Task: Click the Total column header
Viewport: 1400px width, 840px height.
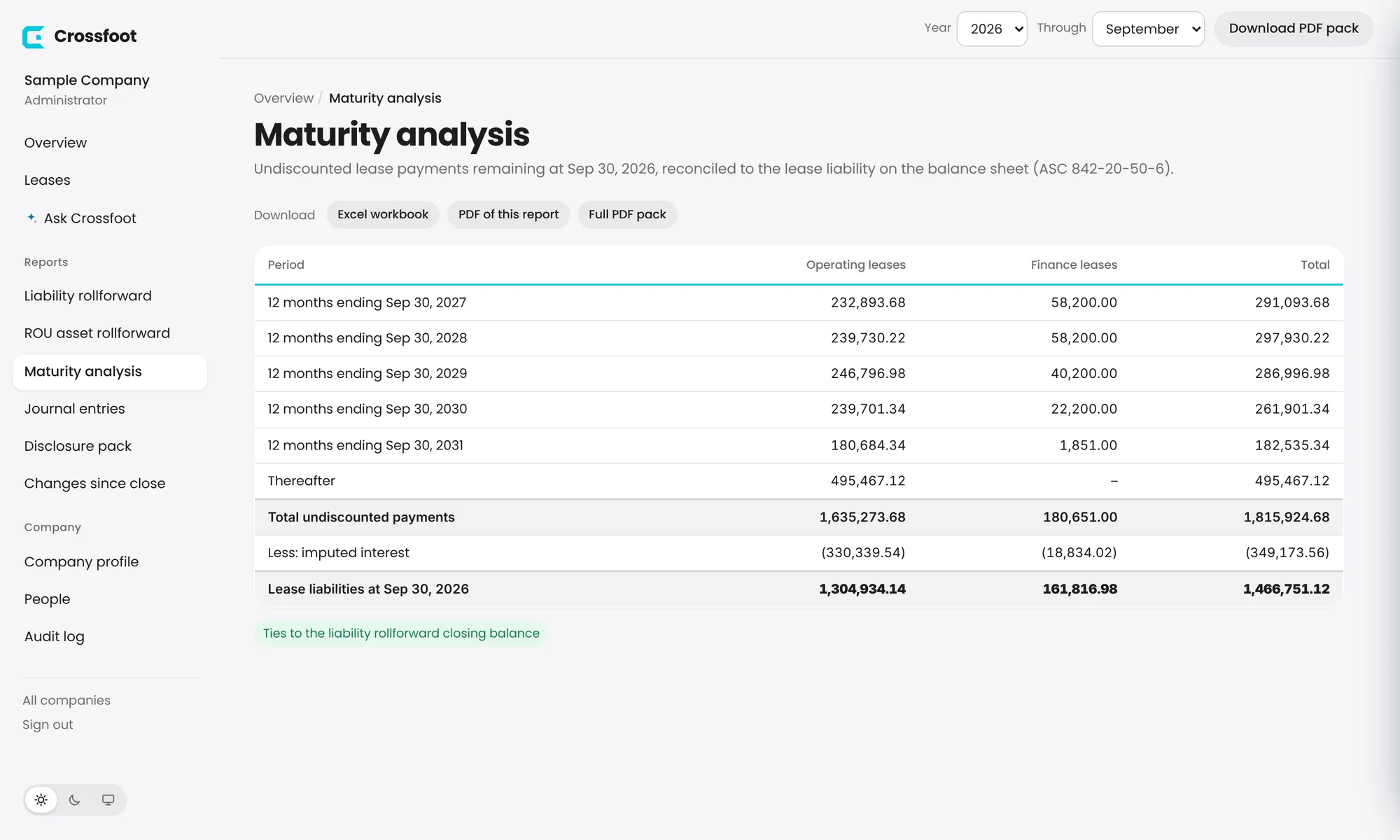Action: (x=1315, y=265)
